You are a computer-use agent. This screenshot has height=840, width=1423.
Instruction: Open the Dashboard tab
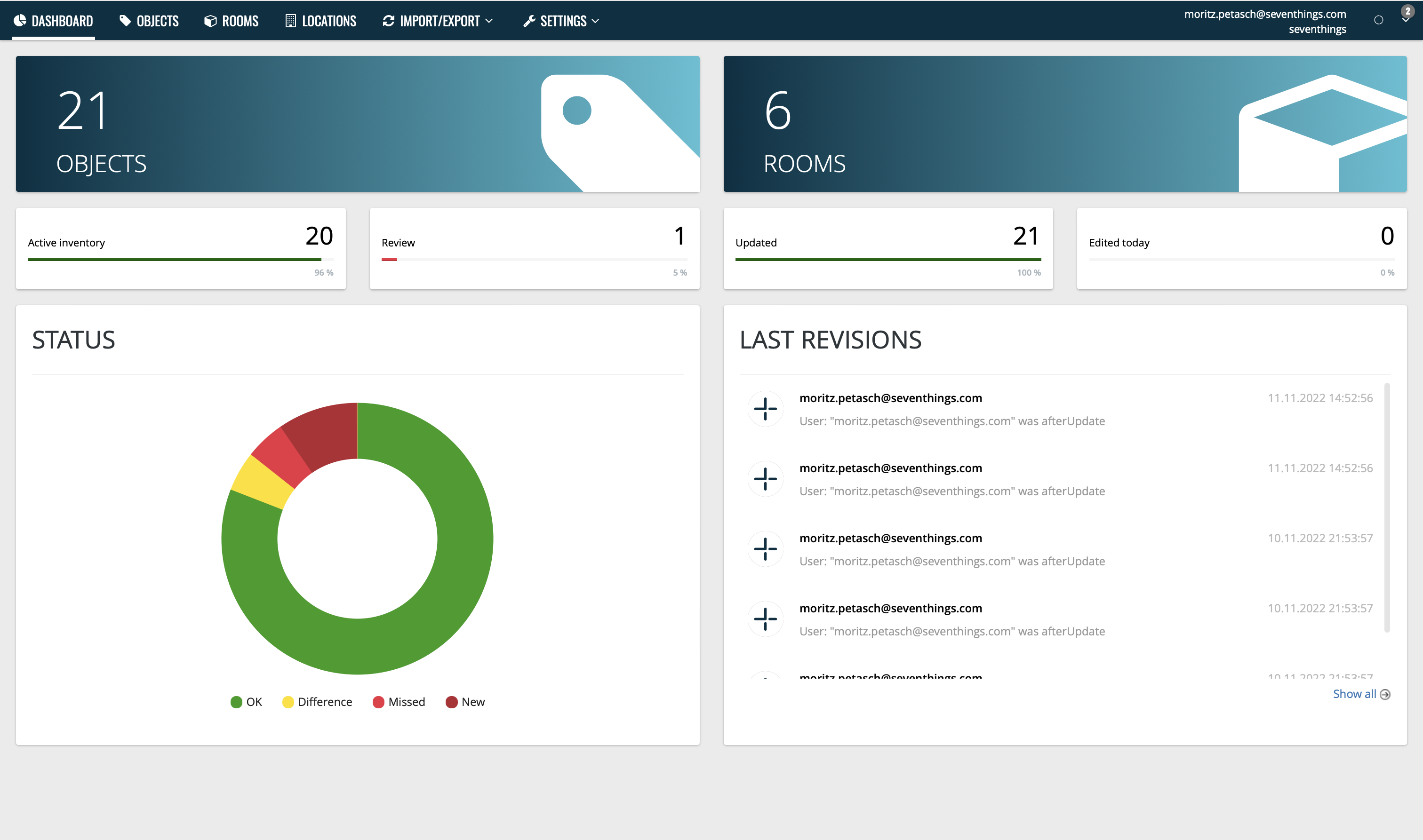(x=53, y=21)
